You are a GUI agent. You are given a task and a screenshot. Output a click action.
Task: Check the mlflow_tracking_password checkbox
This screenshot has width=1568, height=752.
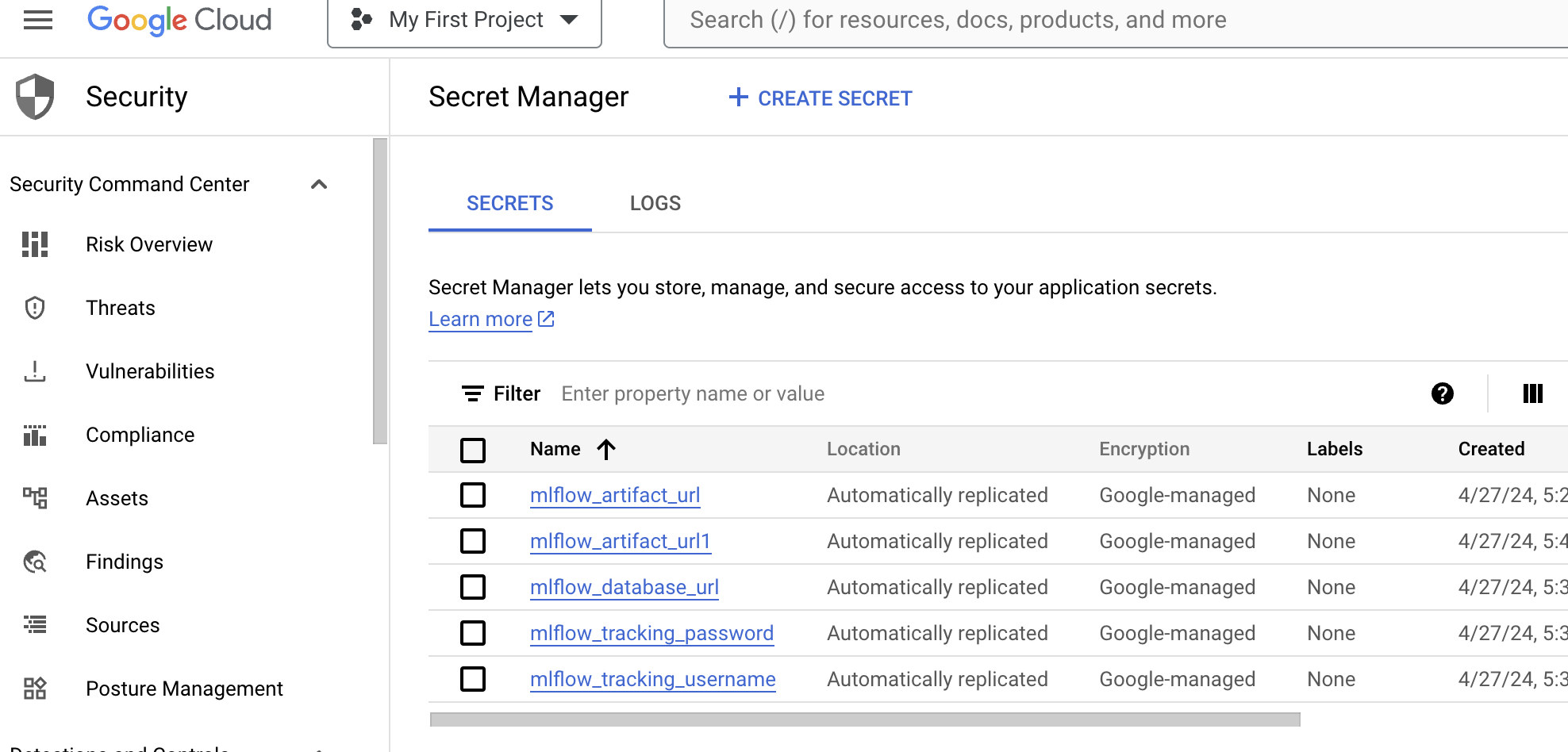[473, 633]
